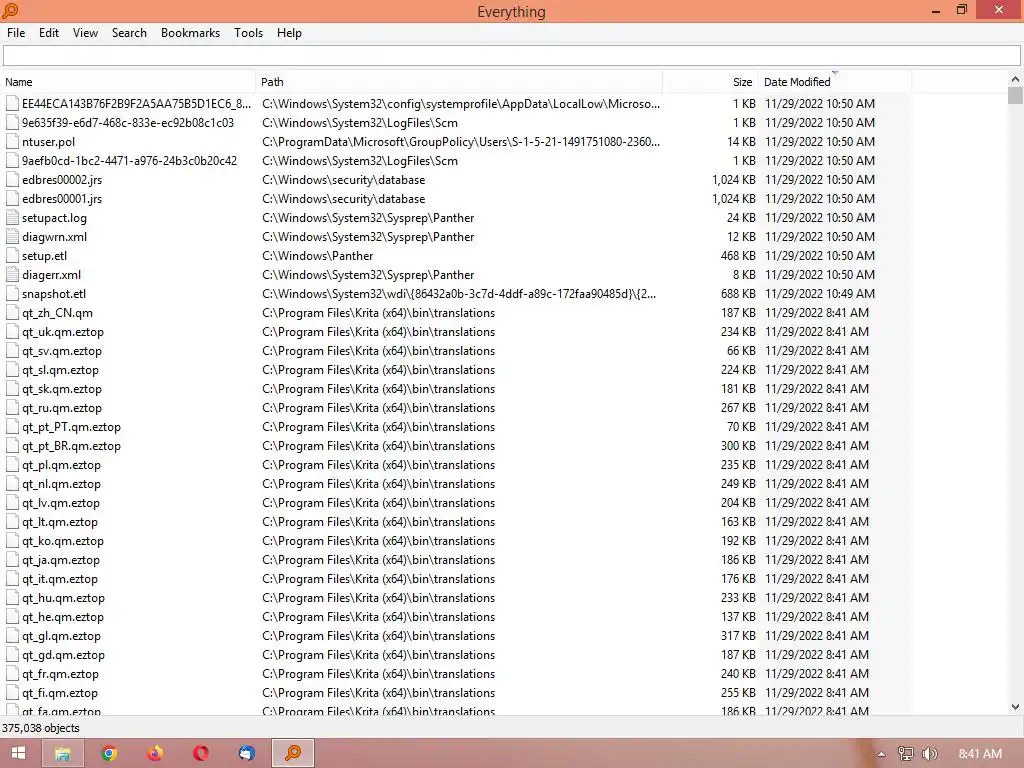The width and height of the screenshot is (1024, 768).
Task: Select the file icon of qt_pt_BR.qm.eztop
Action: [x=12, y=445]
